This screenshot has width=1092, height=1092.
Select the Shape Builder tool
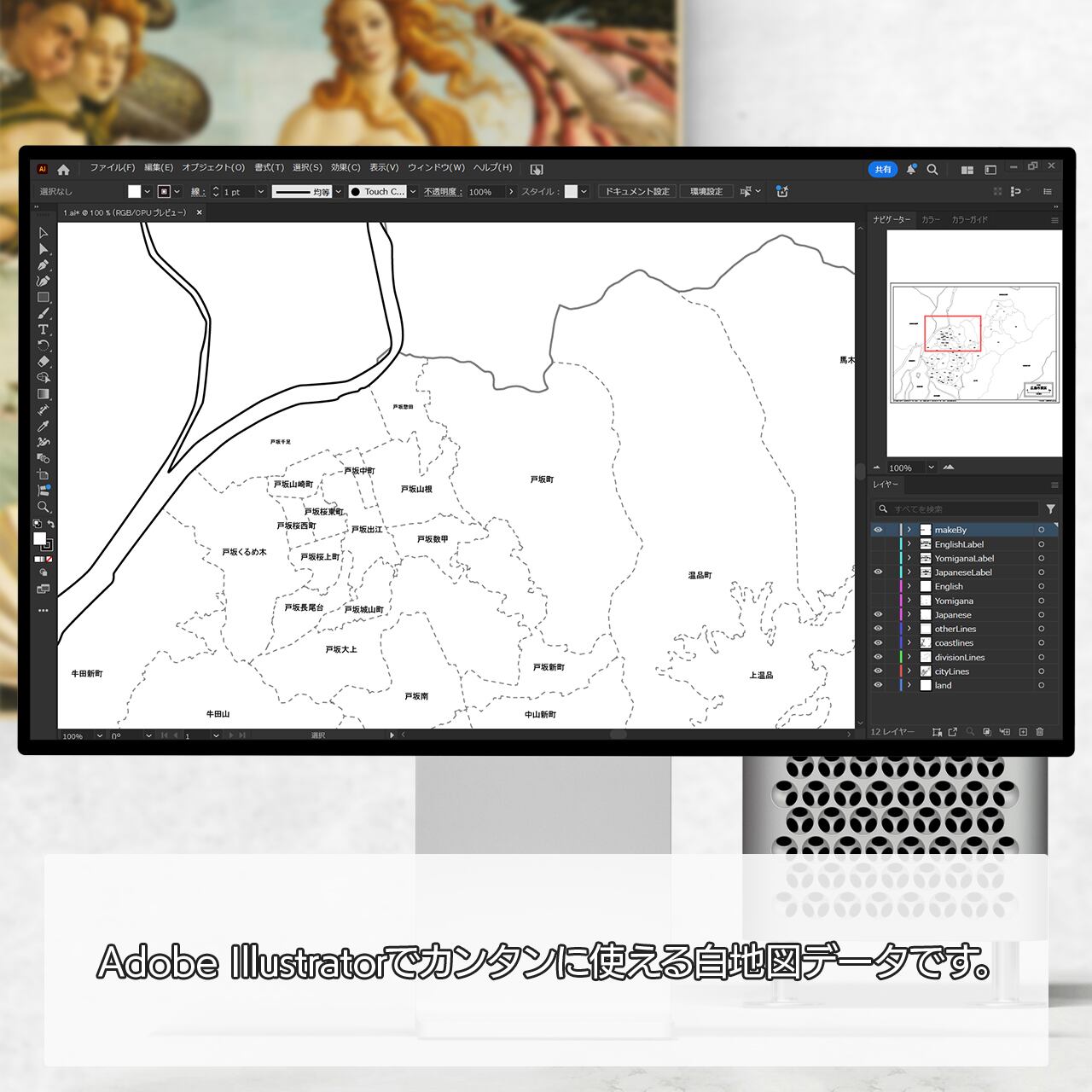pos(43,378)
